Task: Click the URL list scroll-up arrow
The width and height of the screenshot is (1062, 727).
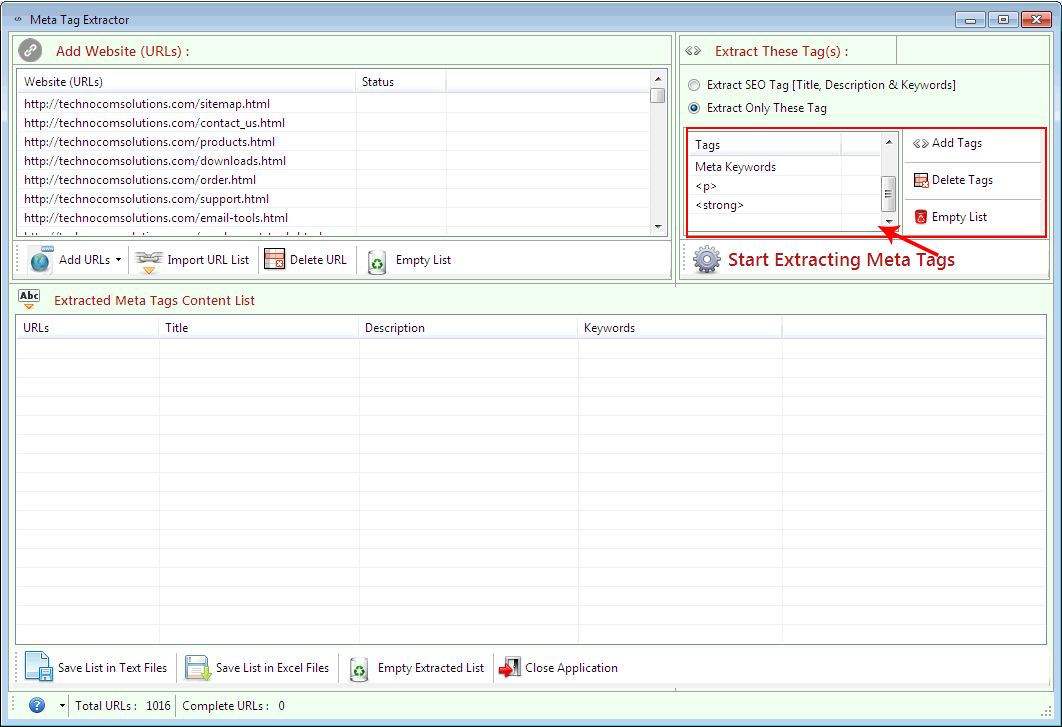Action: (658, 79)
